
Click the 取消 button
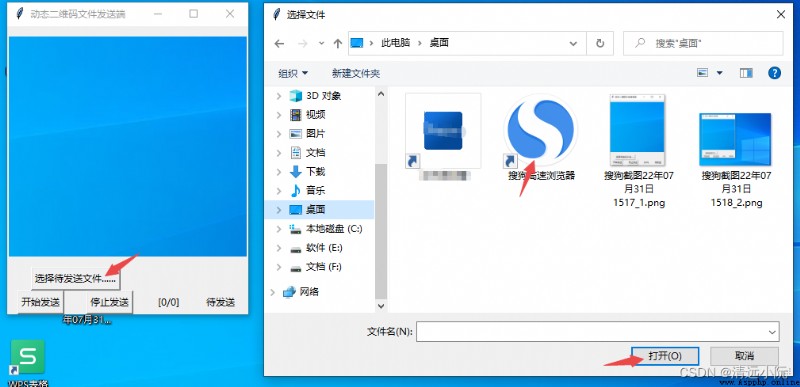(744, 356)
